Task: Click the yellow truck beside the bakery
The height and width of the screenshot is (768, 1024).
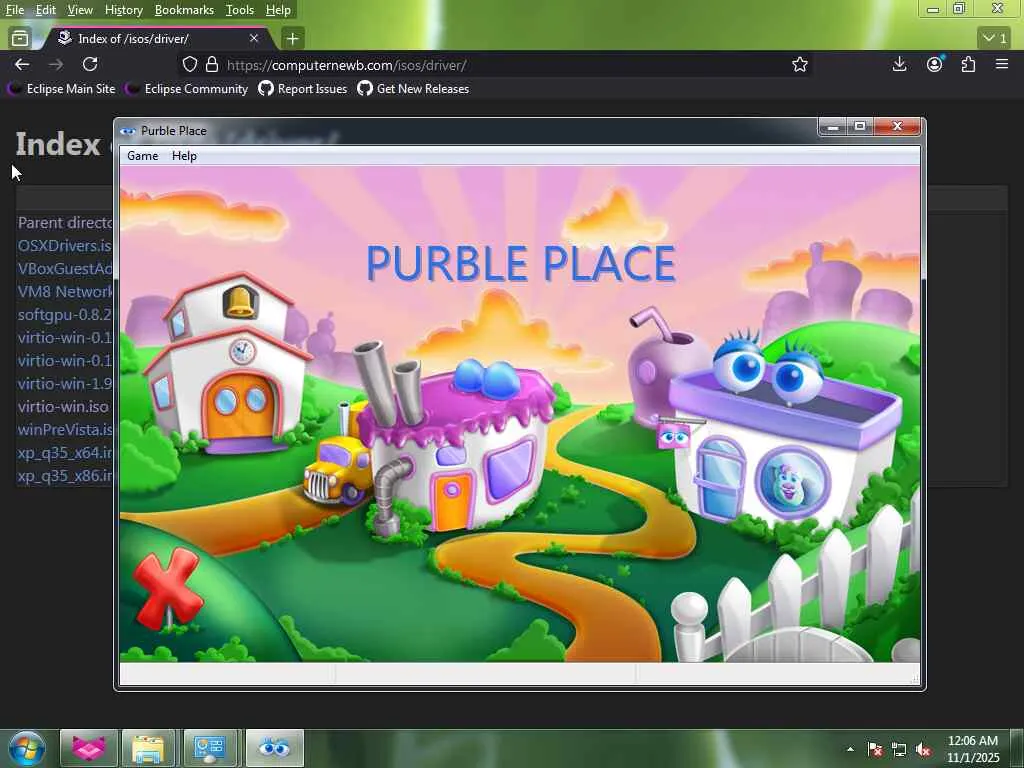Action: tap(336, 470)
